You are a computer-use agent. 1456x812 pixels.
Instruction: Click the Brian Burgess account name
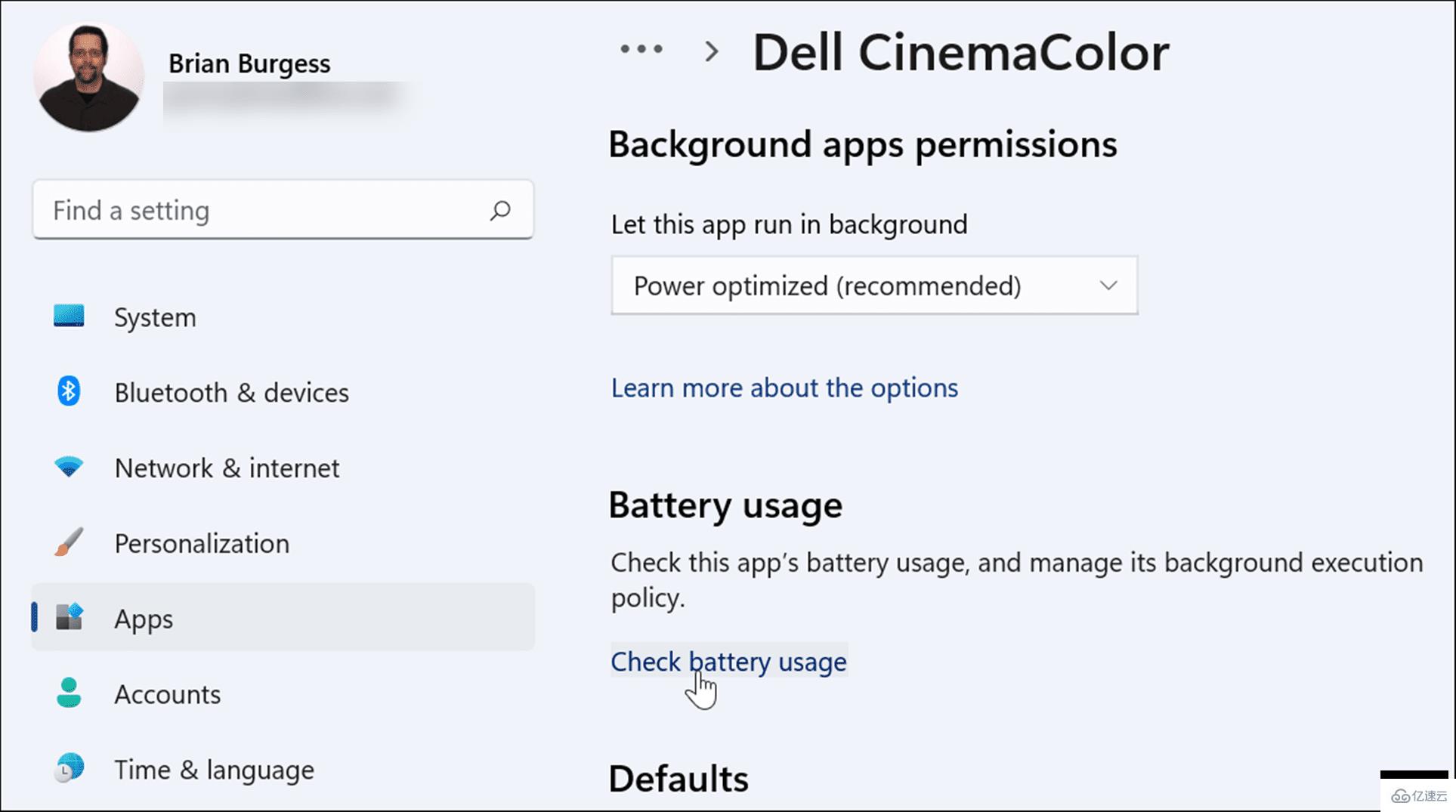coord(249,63)
